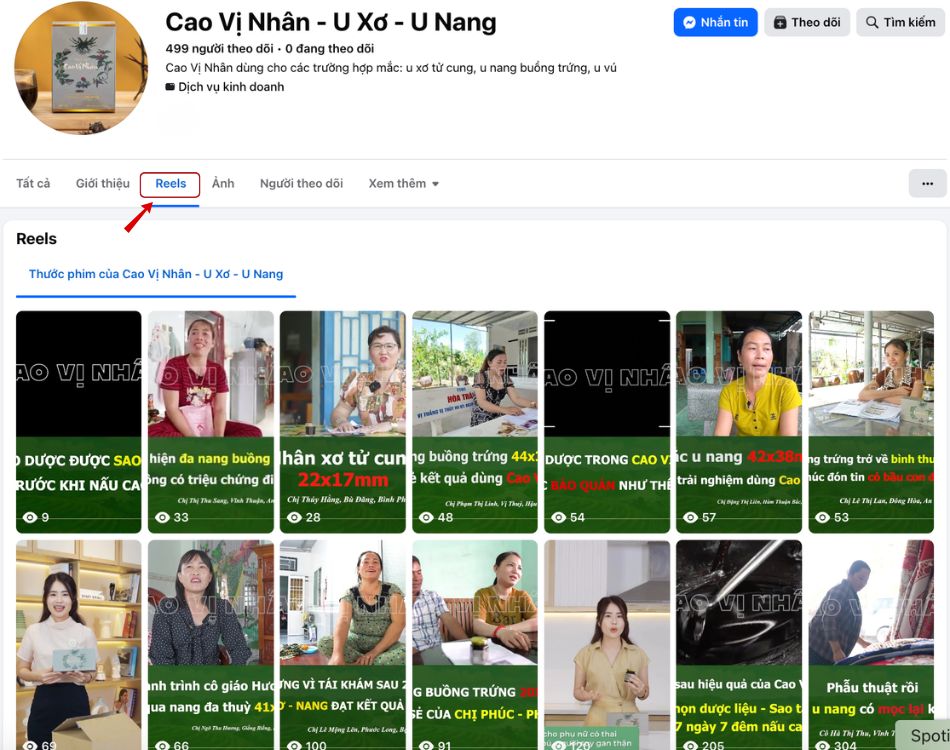Viewport: 950px width, 750px height.
Task: Click the page title Cao Vị Nhân - U Xơ - U Nang
Action: pos(331,22)
